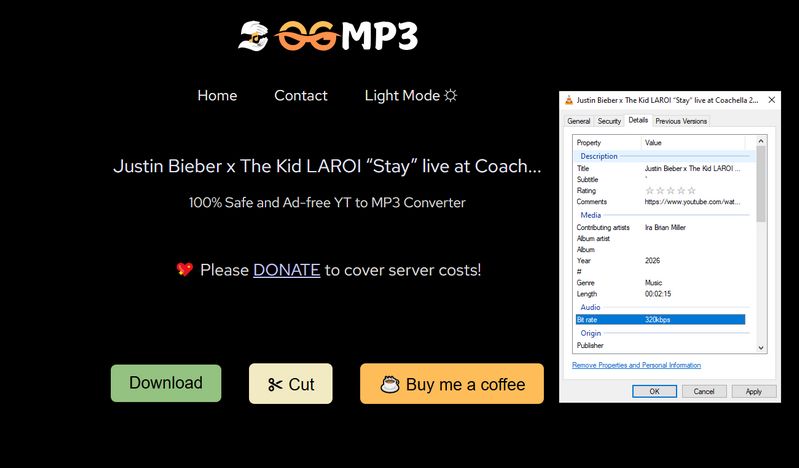Switch to the Security tab
Image resolution: width=799 pixels, height=468 pixels.
coord(609,121)
